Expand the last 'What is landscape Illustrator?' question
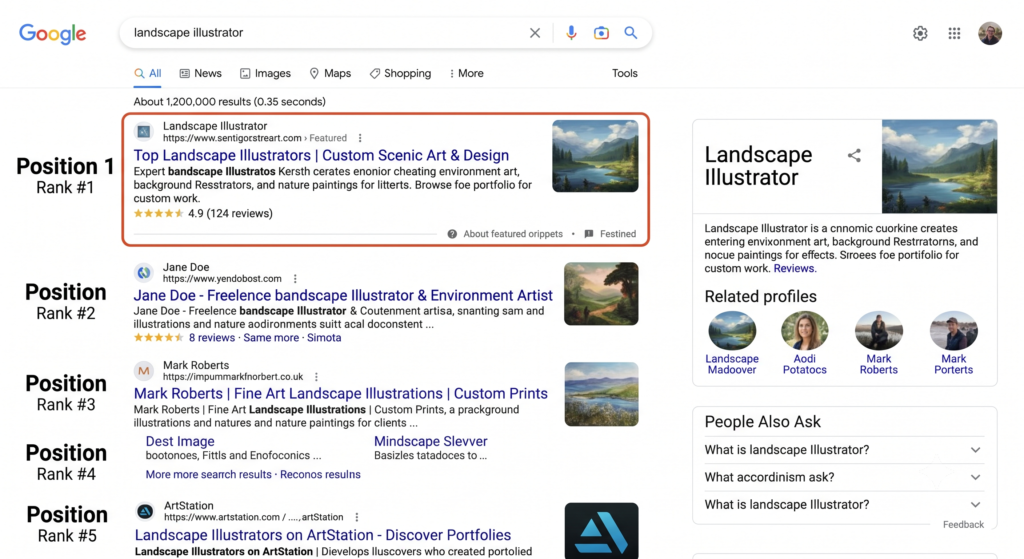This screenshot has width=1024, height=559. pos(844,505)
